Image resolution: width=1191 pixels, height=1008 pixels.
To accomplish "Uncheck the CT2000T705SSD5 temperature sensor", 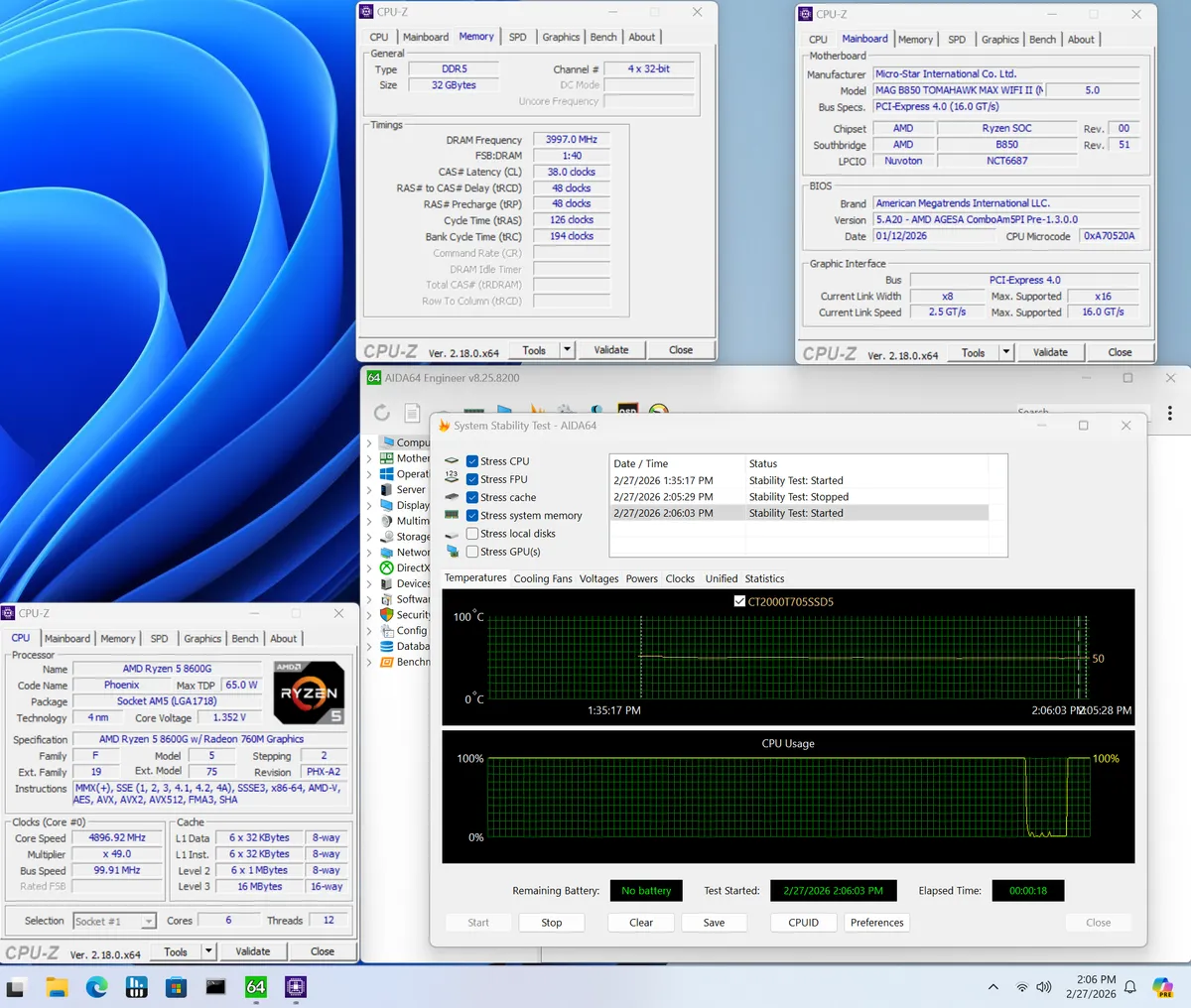I will [739, 601].
